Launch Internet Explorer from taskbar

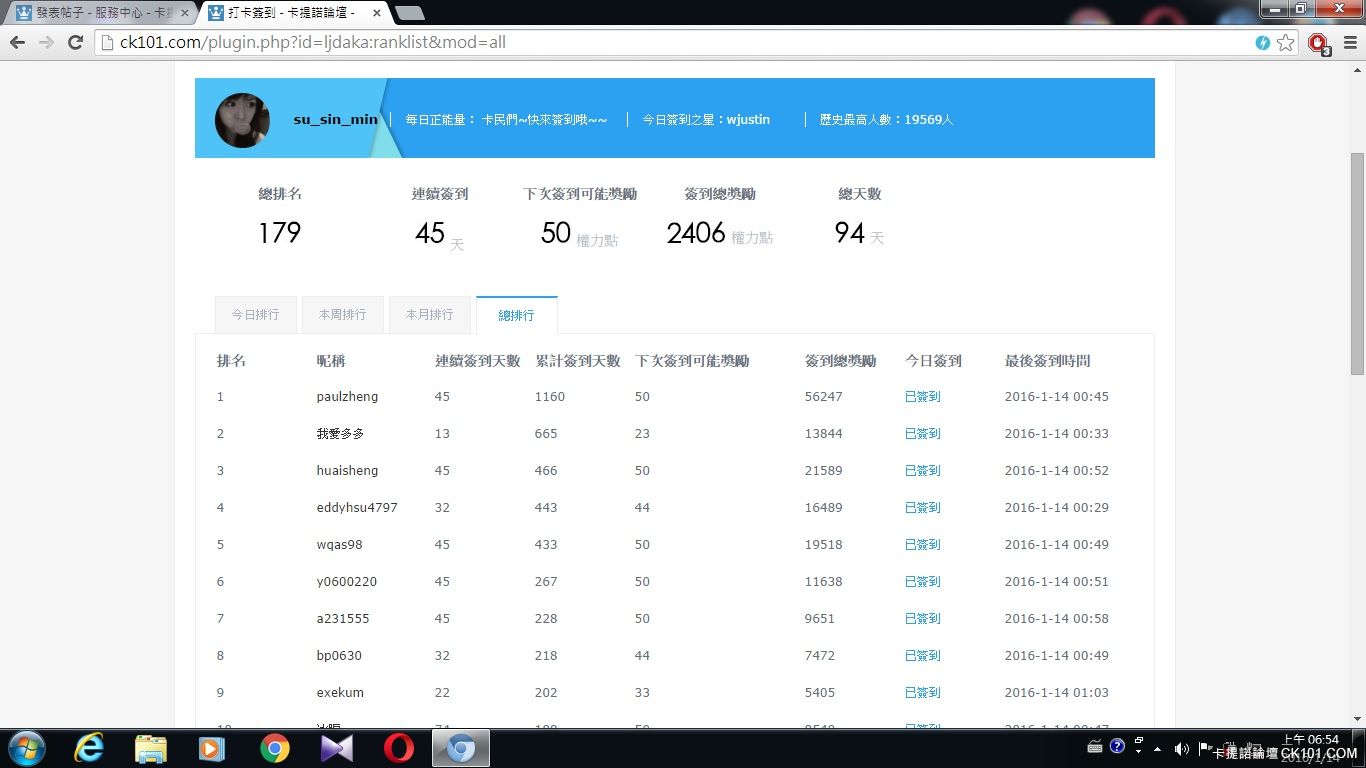[89, 748]
